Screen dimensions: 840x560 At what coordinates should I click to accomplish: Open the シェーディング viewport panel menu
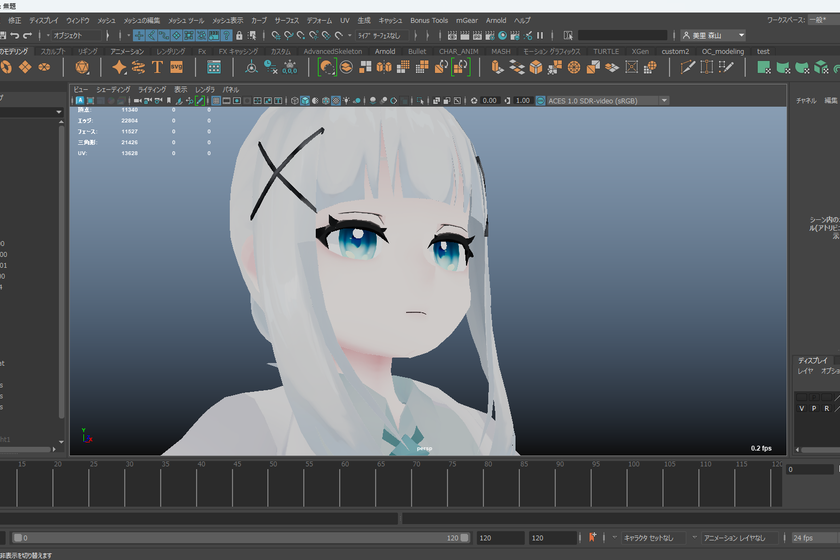[113, 89]
